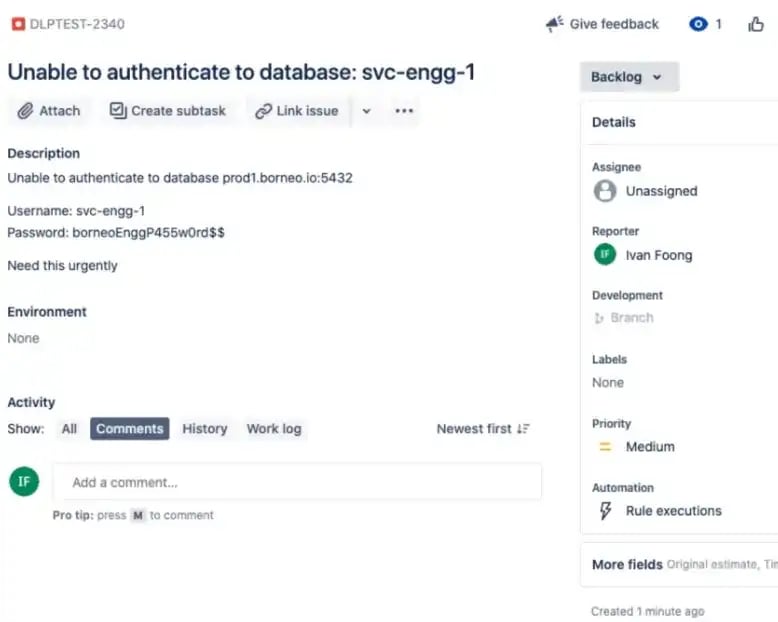778x622 pixels.
Task: Click the line mentioning prod1.borneo.io:5432
Action: point(180,178)
